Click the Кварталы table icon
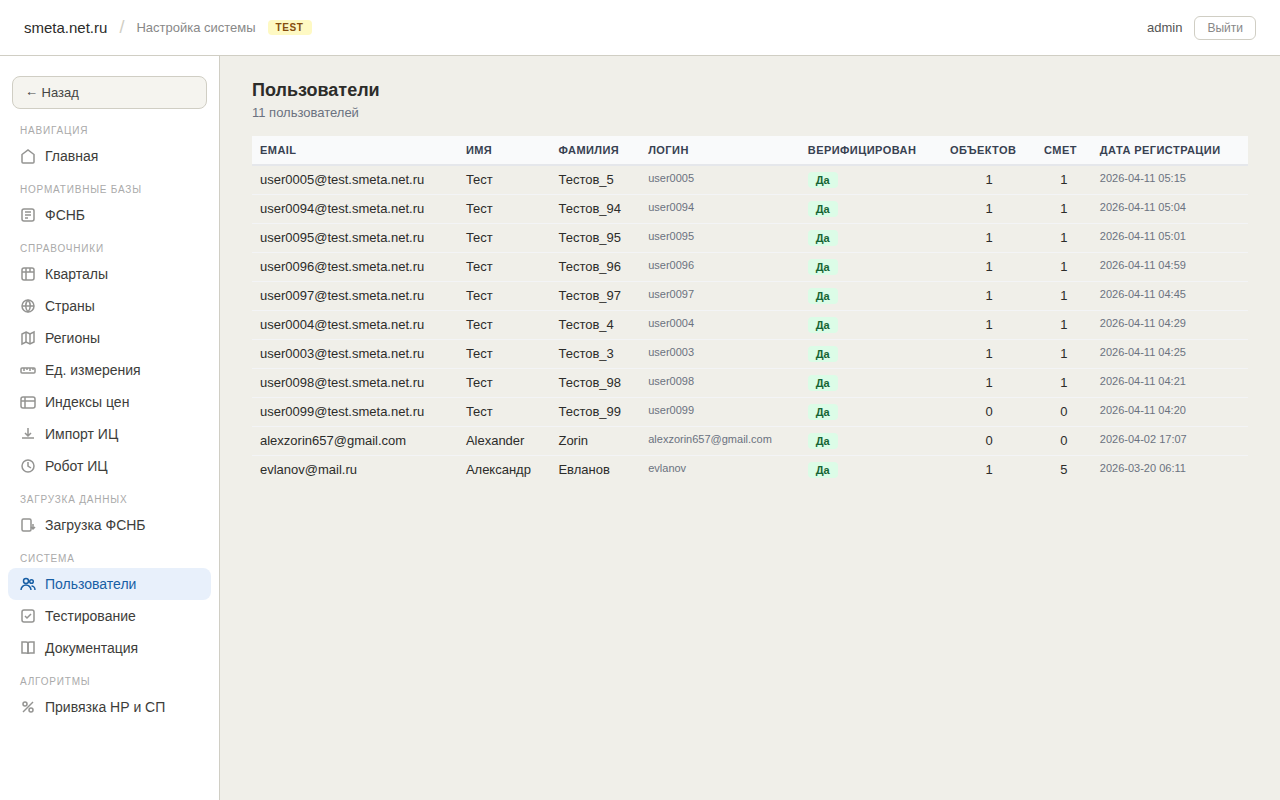1280x800 pixels. [x=28, y=274]
